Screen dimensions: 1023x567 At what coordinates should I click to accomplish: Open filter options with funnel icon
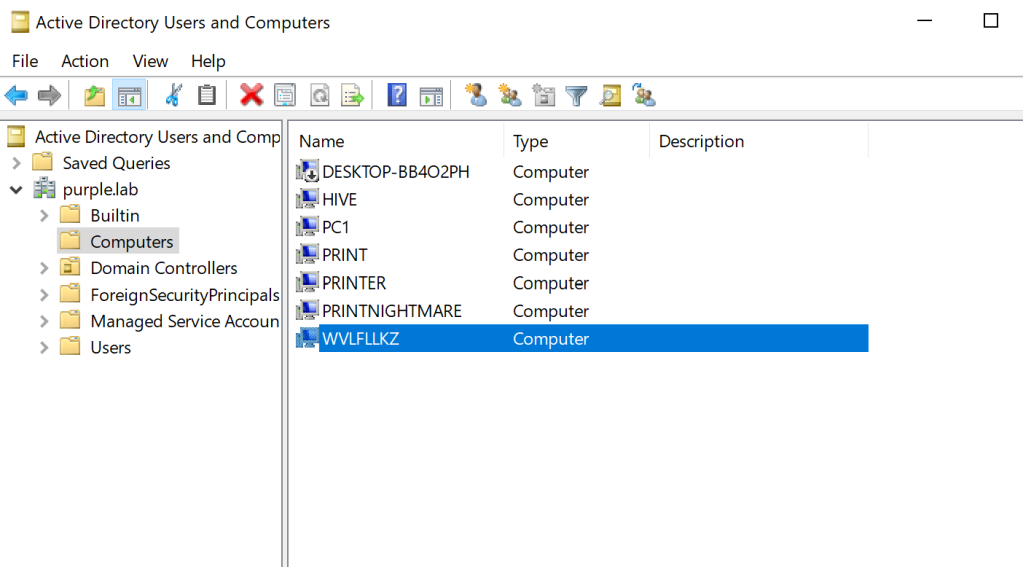576,96
